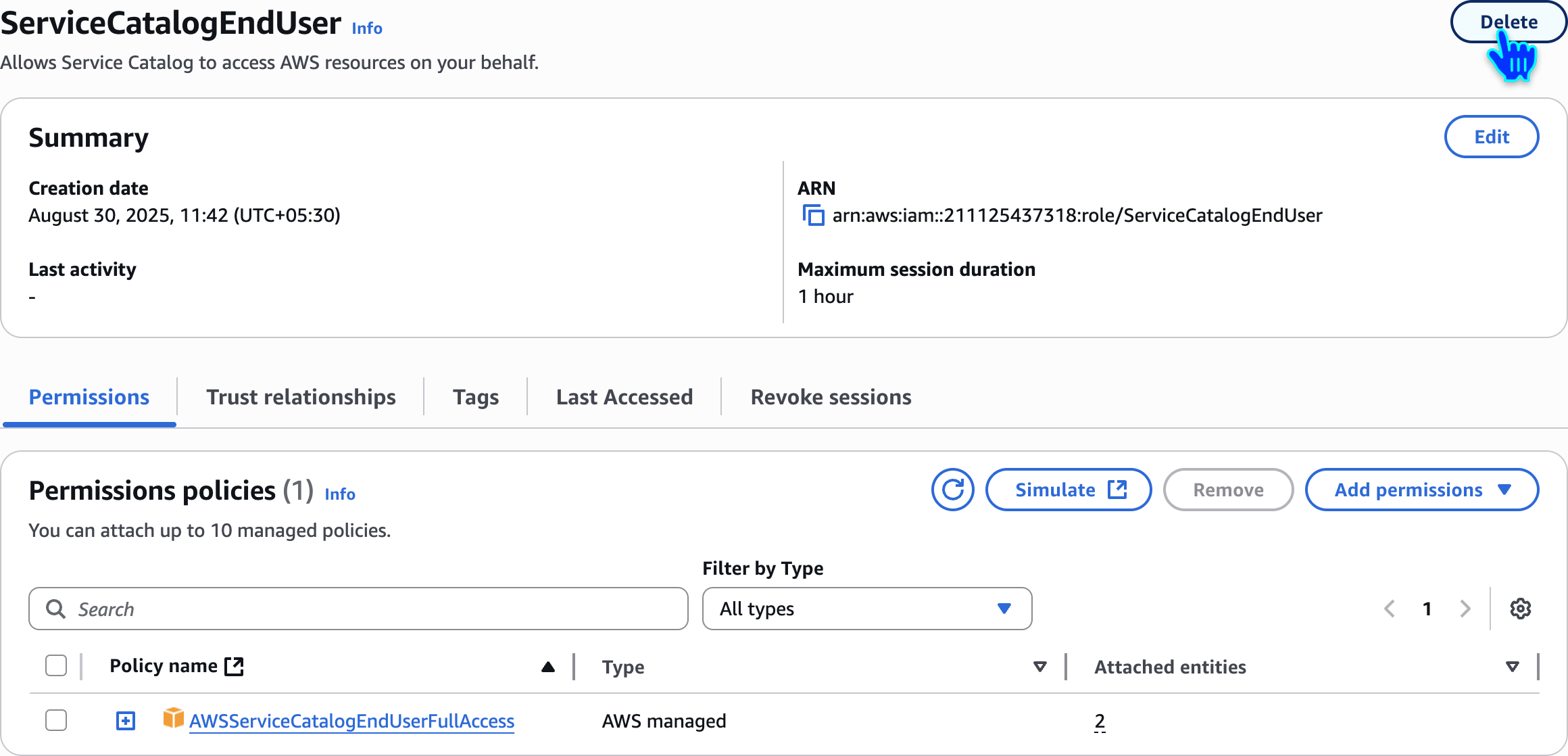The width and height of the screenshot is (1568, 756).
Task: Click the policy Search field
Action: point(358,609)
